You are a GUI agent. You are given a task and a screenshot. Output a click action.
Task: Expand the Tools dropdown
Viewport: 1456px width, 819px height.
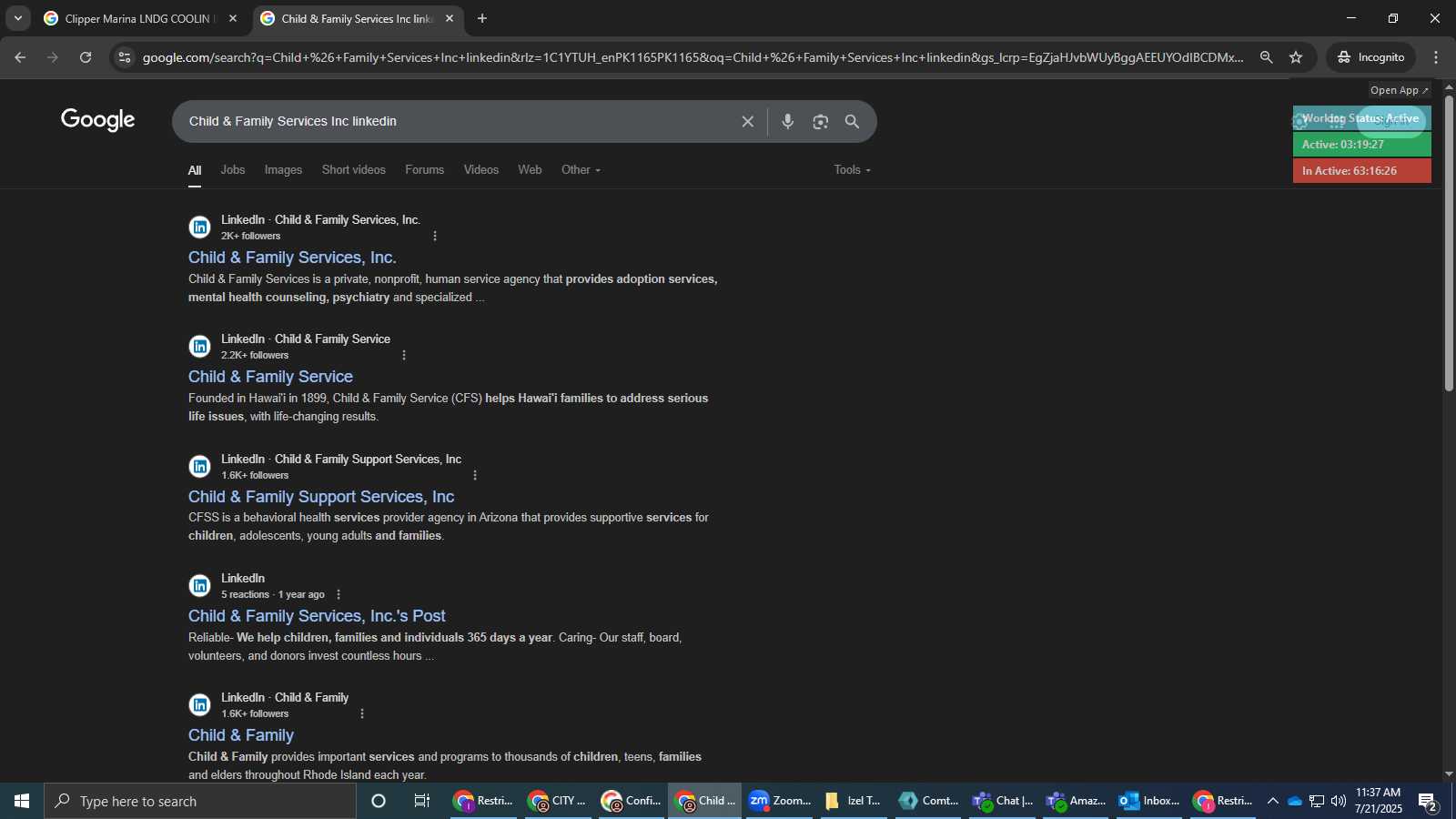(x=852, y=170)
